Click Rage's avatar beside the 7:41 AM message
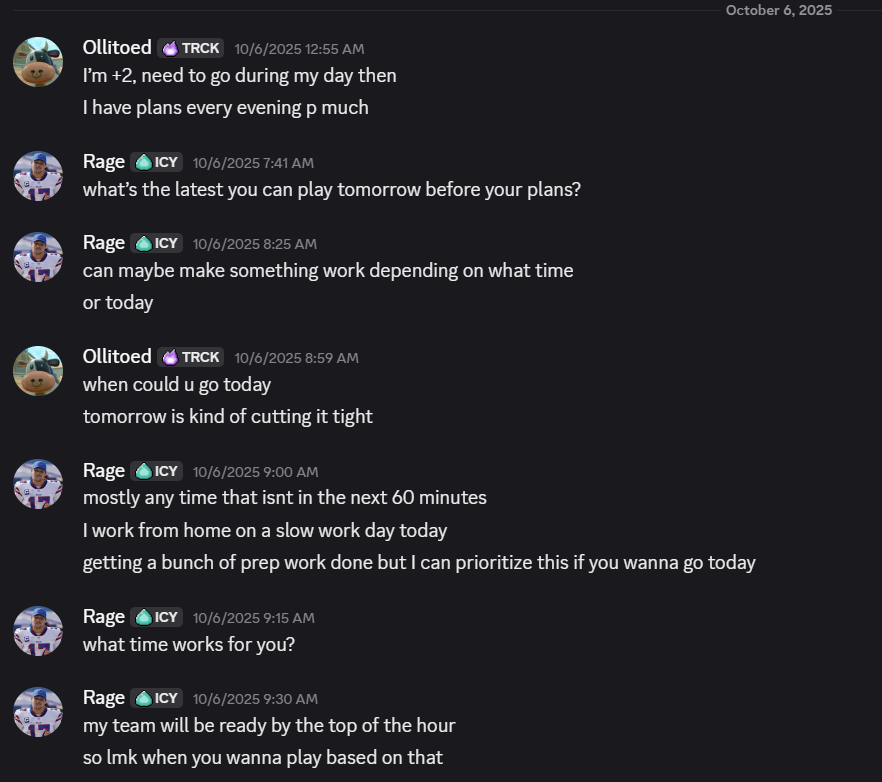The height and width of the screenshot is (782, 882). pyautogui.click(x=38, y=176)
